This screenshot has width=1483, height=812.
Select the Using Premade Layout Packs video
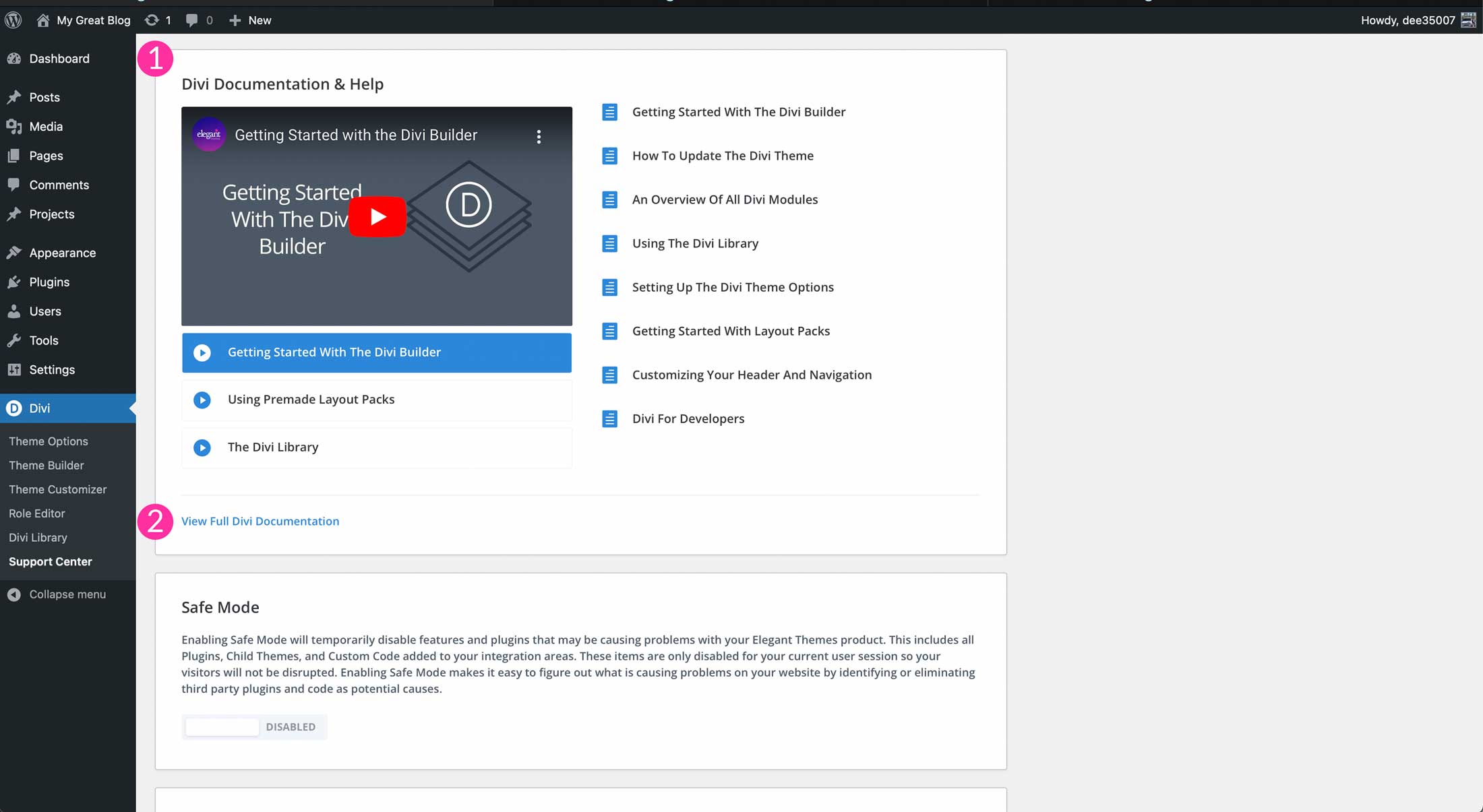coord(311,399)
